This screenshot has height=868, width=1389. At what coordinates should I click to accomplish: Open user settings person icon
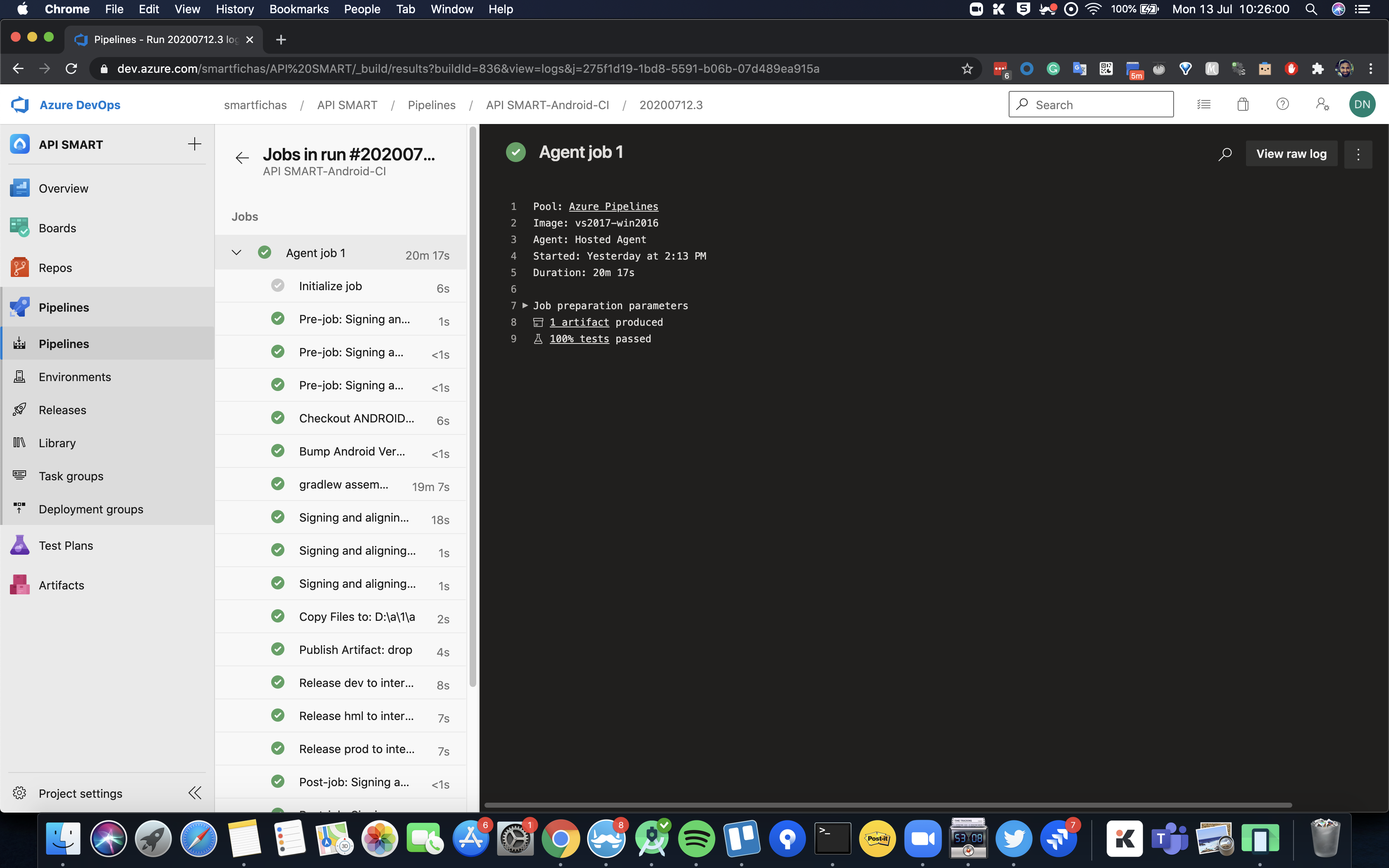point(1322,105)
